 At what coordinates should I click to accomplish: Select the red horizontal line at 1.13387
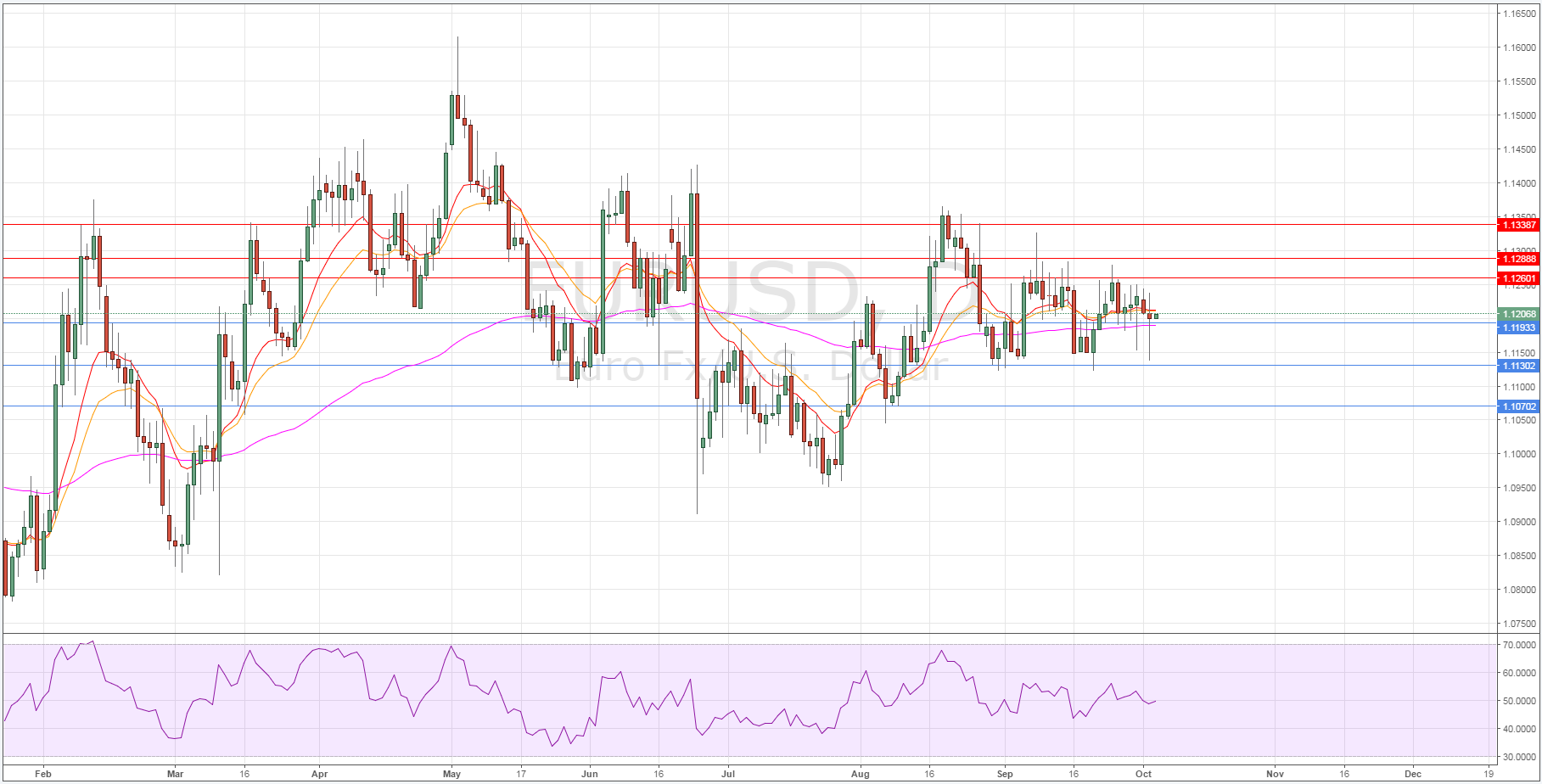[x=749, y=225]
